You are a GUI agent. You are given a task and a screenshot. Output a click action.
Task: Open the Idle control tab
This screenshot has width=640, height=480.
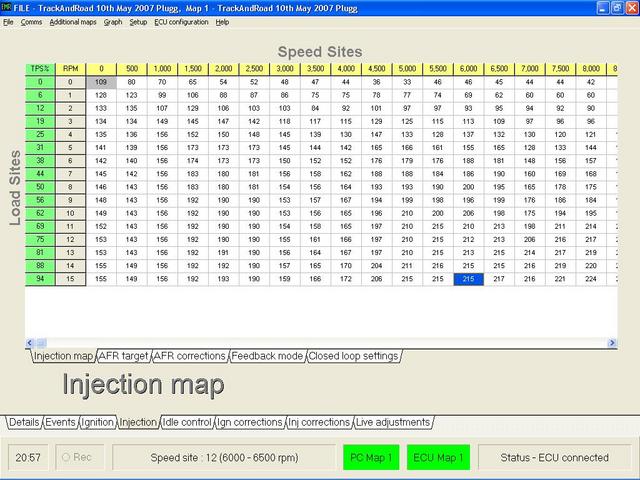point(186,423)
